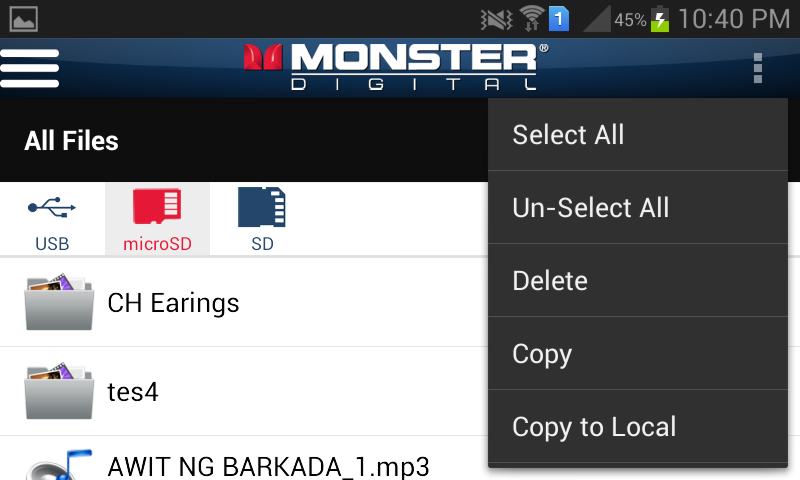Open the tes4 folder name
This screenshot has height=480, width=800.
(x=133, y=392)
